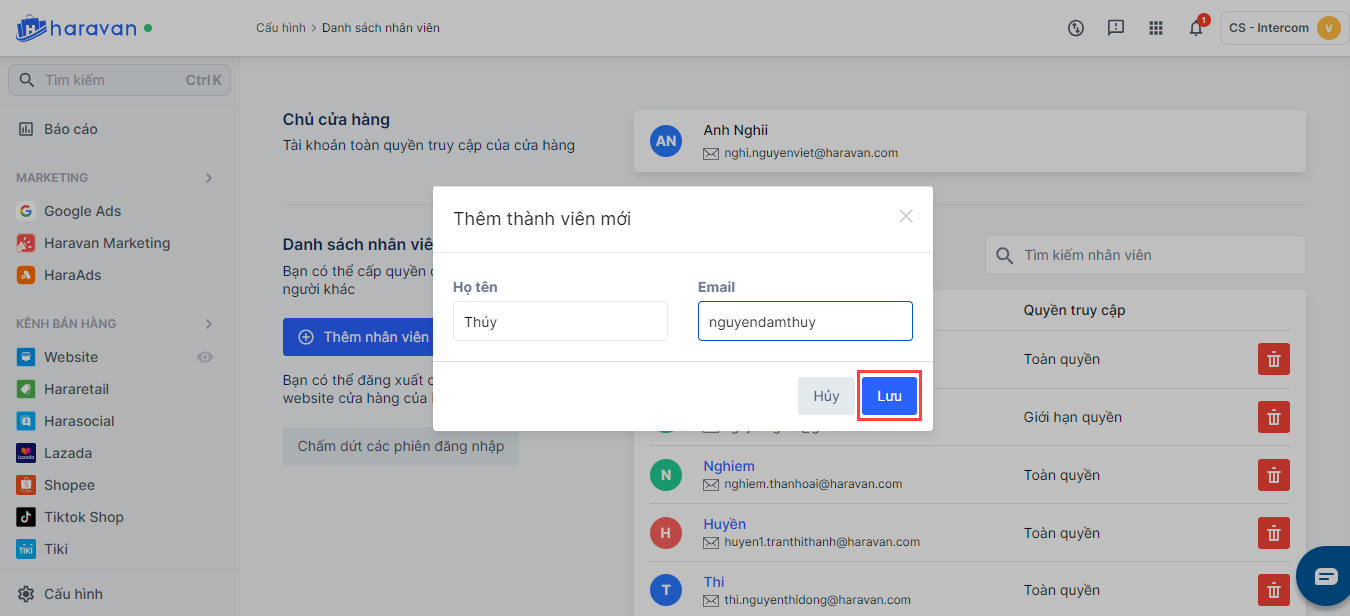Click the H avatar for Huyền
This screenshot has height=616, width=1350.
click(x=666, y=533)
